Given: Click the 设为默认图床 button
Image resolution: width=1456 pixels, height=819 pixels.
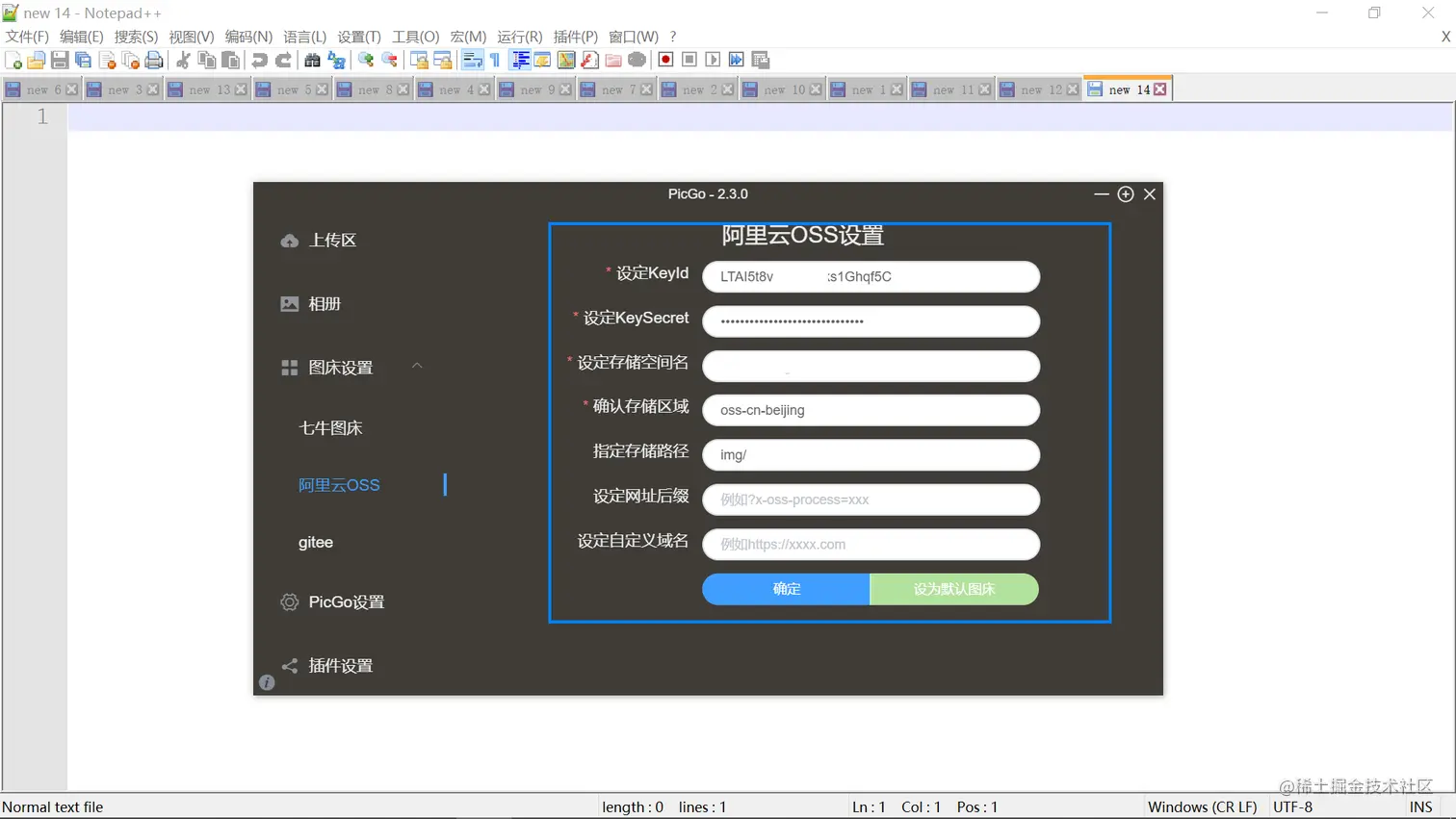Looking at the screenshot, I should click(954, 589).
